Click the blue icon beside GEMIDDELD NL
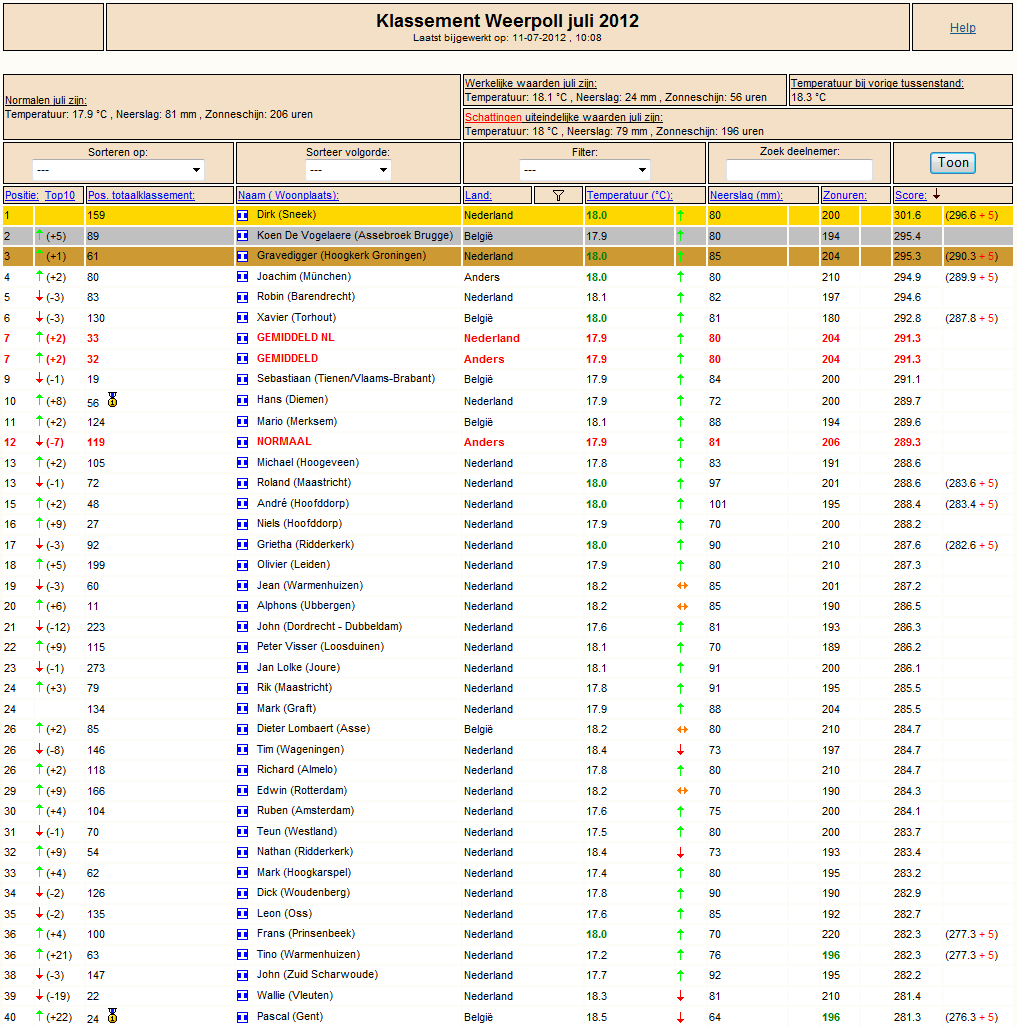 tap(242, 338)
